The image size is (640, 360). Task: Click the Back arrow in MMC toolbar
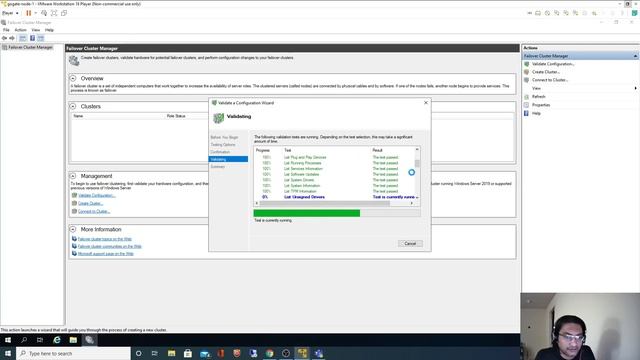point(4,38)
